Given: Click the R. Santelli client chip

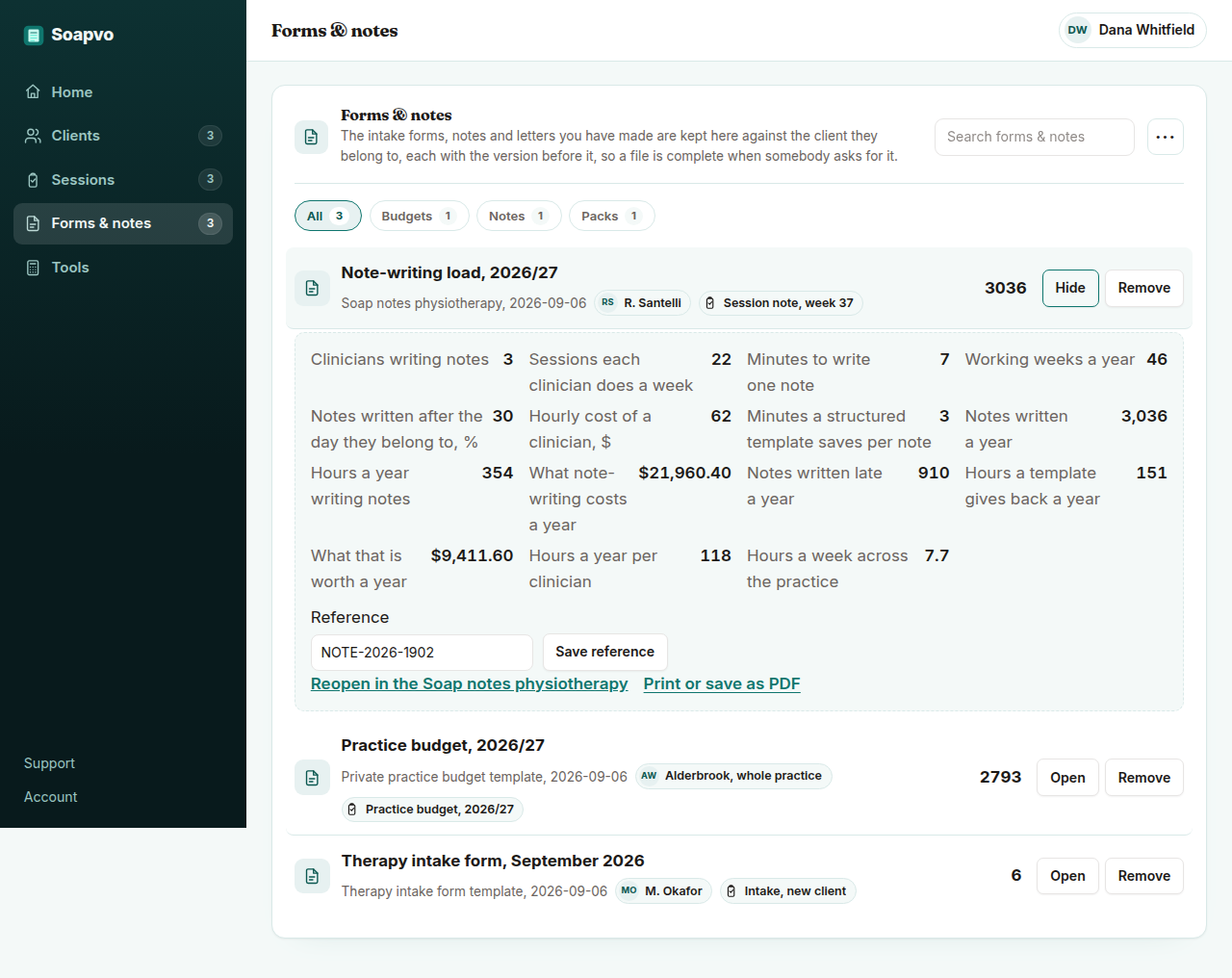Looking at the screenshot, I should click(x=643, y=302).
